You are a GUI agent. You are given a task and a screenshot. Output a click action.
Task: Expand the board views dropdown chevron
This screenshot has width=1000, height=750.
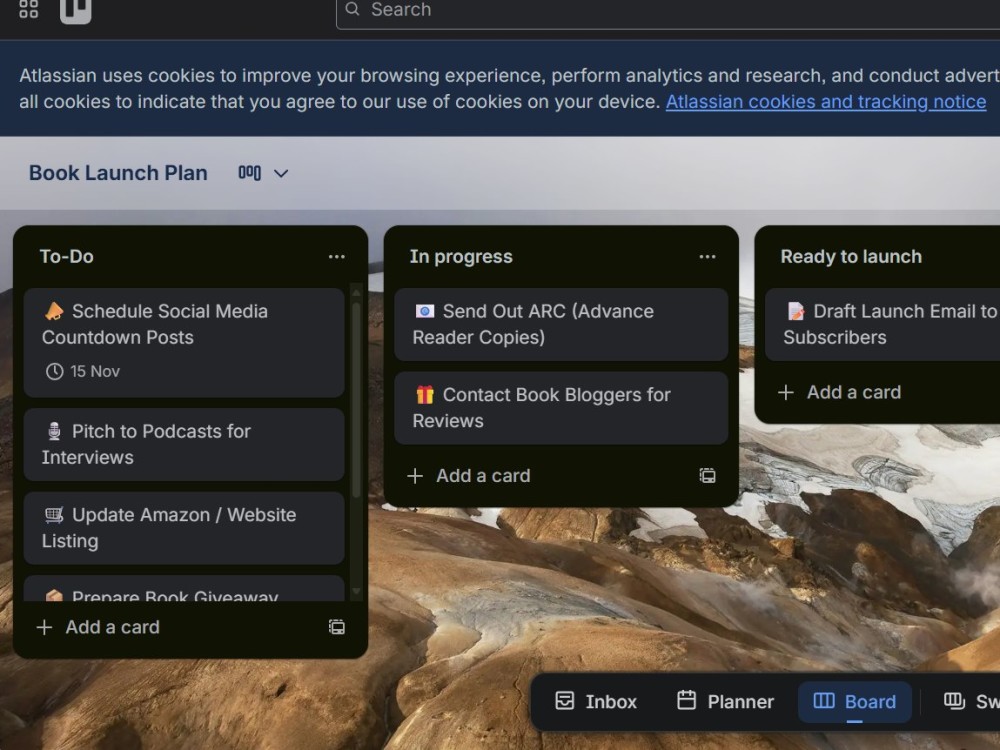tap(281, 173)
